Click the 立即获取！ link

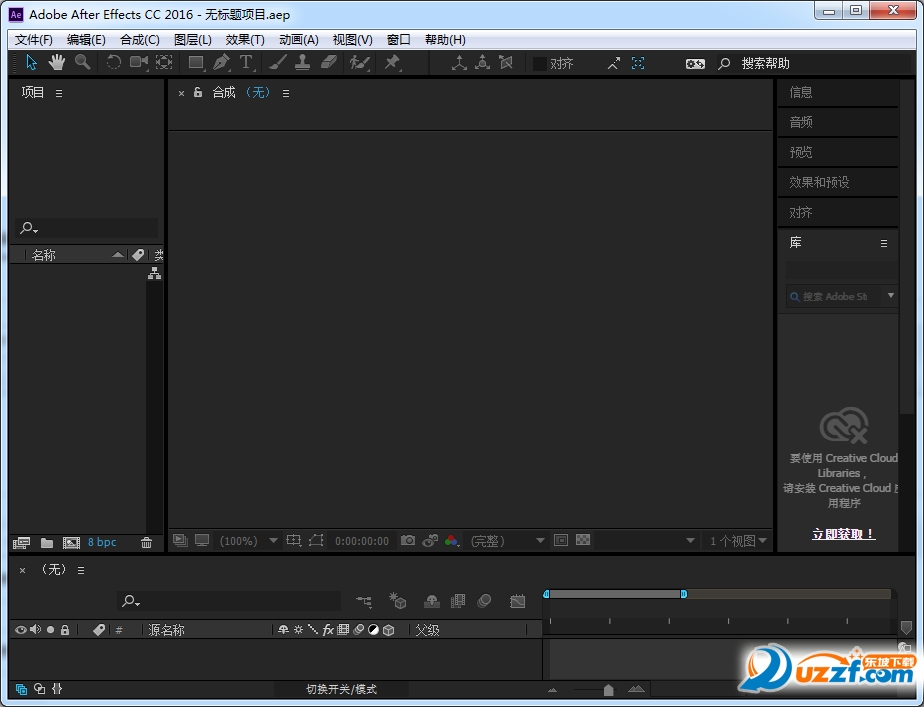pyautogui.click(x=844, y=534)
